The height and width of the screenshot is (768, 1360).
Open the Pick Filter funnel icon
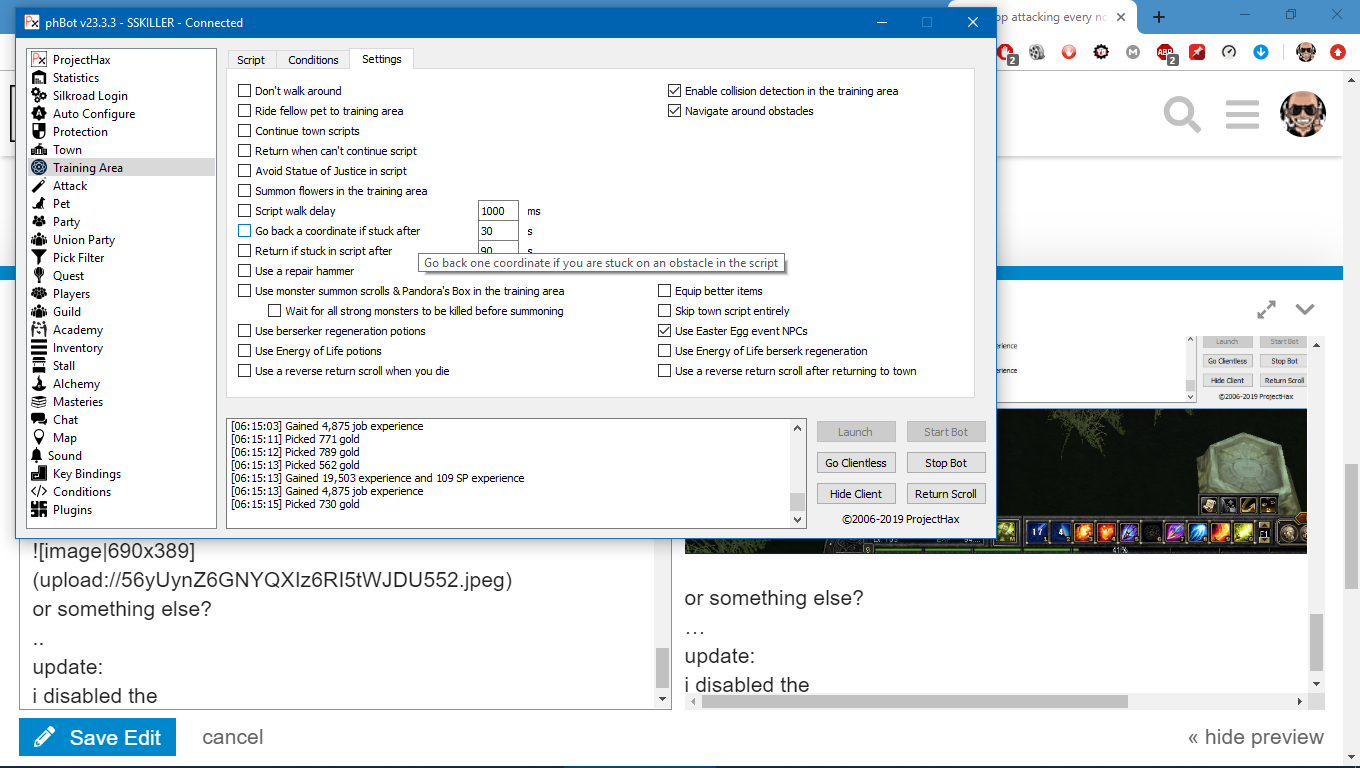39,258
